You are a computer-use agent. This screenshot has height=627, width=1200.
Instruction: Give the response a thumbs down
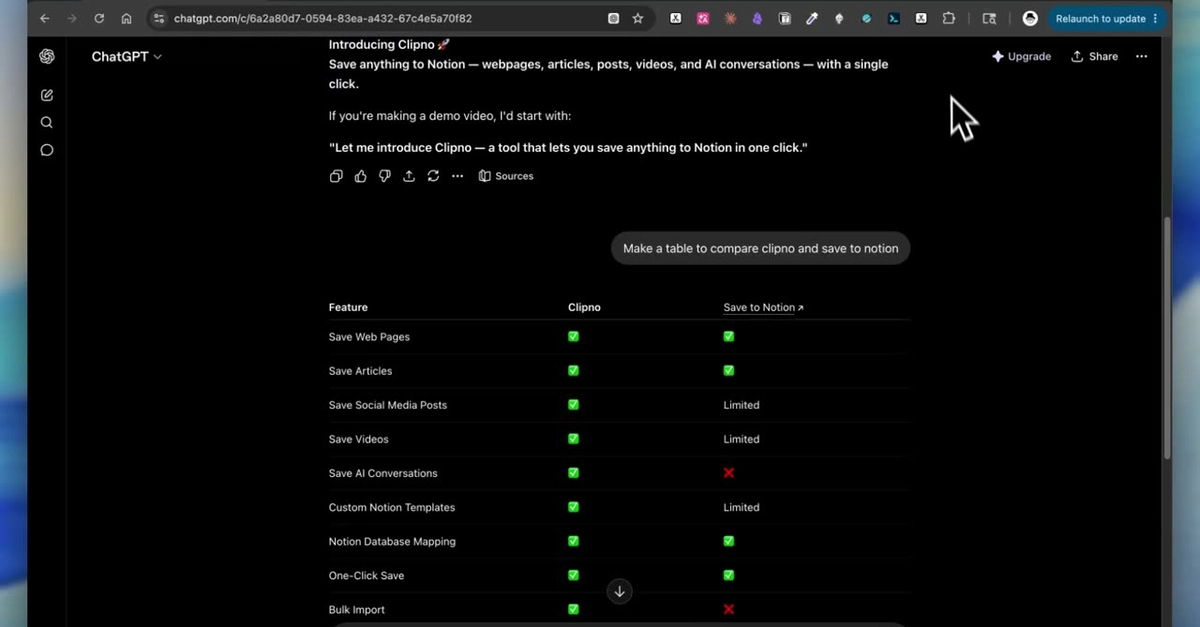coord(385,176)
